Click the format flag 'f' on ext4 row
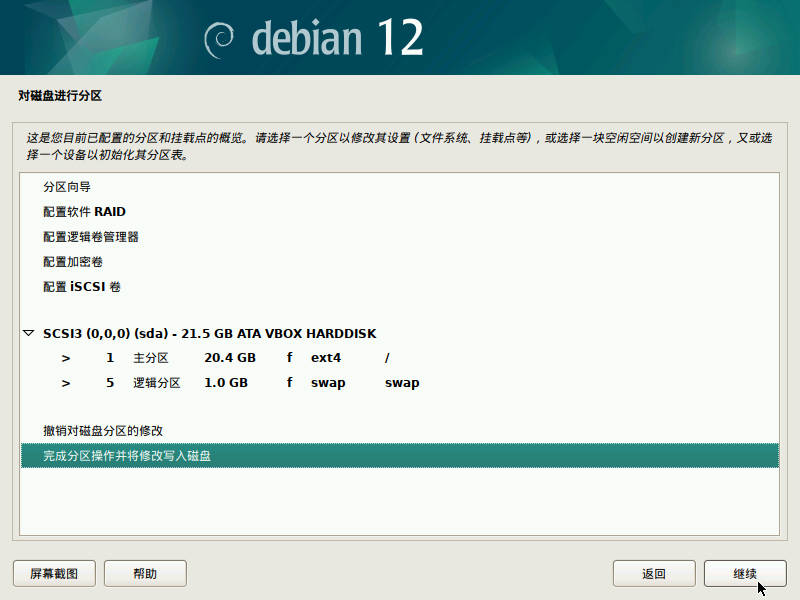This screenshot has width=800, height=600. pos(289,358)
